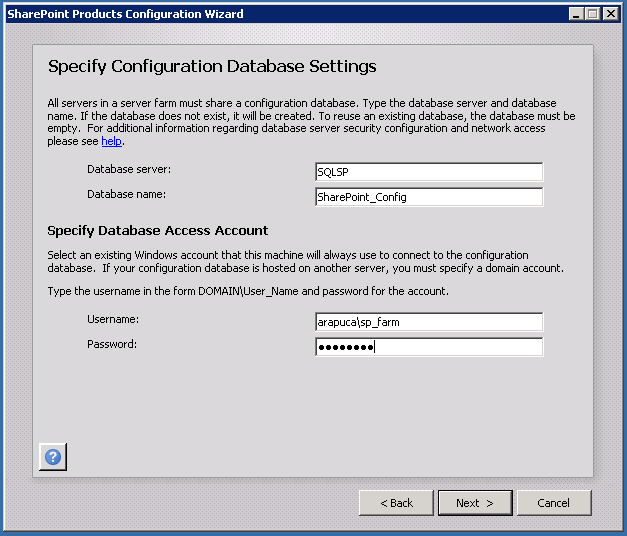This screenshot has width=627, height=536.
Task: Click the SharePoint Products Configuration Wizard title bar
Action: tap(250, 14)
